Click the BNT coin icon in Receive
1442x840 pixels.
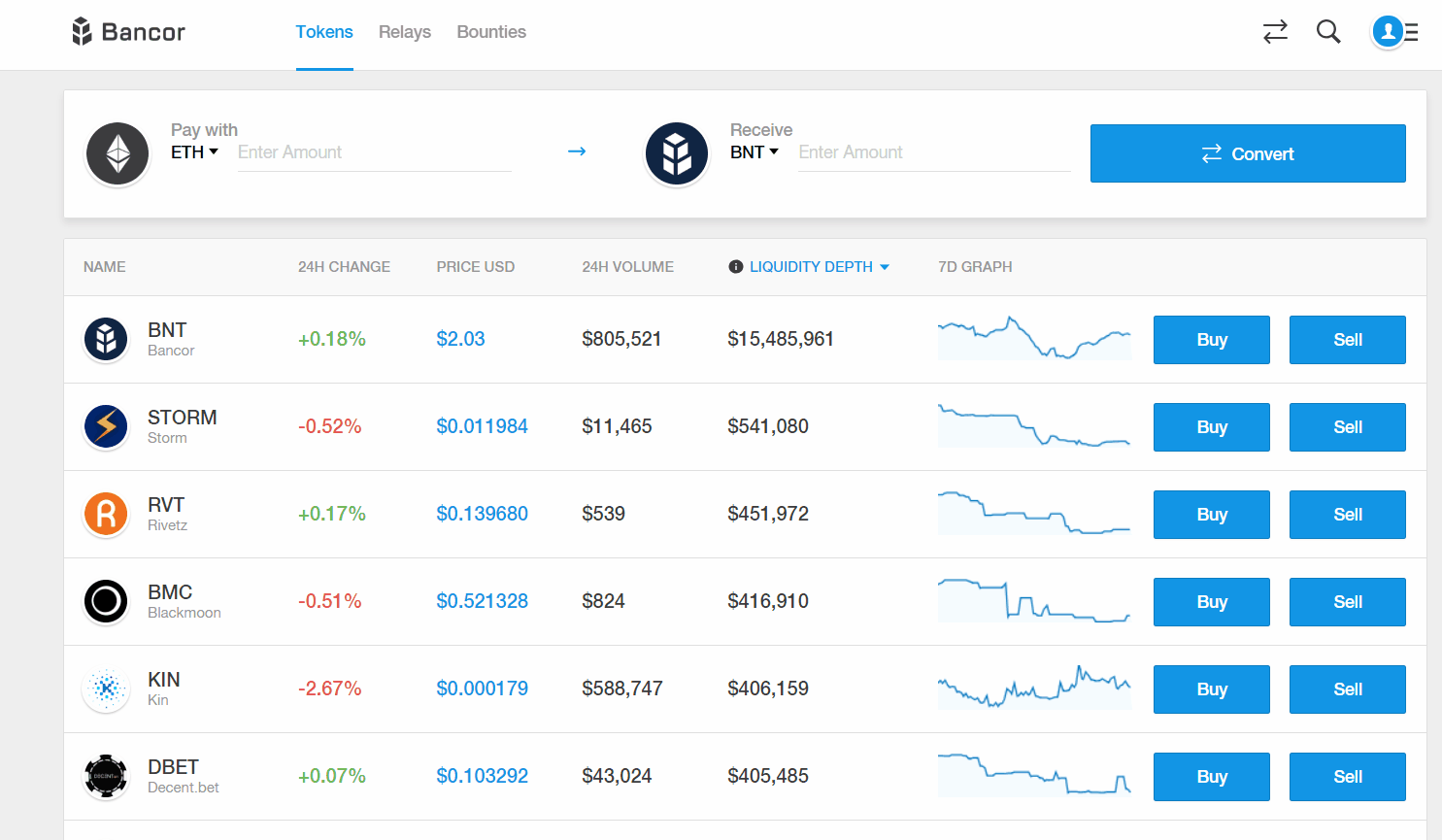pyautogui.click(x=677, y=153)
